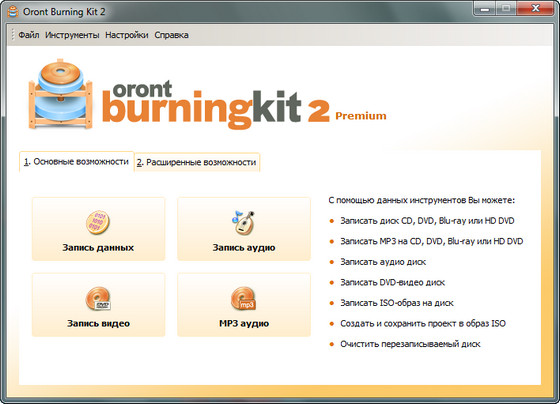This screenshot has width=560, height=404.
Task: Click text Создать и сохранить проект в образ ISO
Action: (x=423, y=324)
